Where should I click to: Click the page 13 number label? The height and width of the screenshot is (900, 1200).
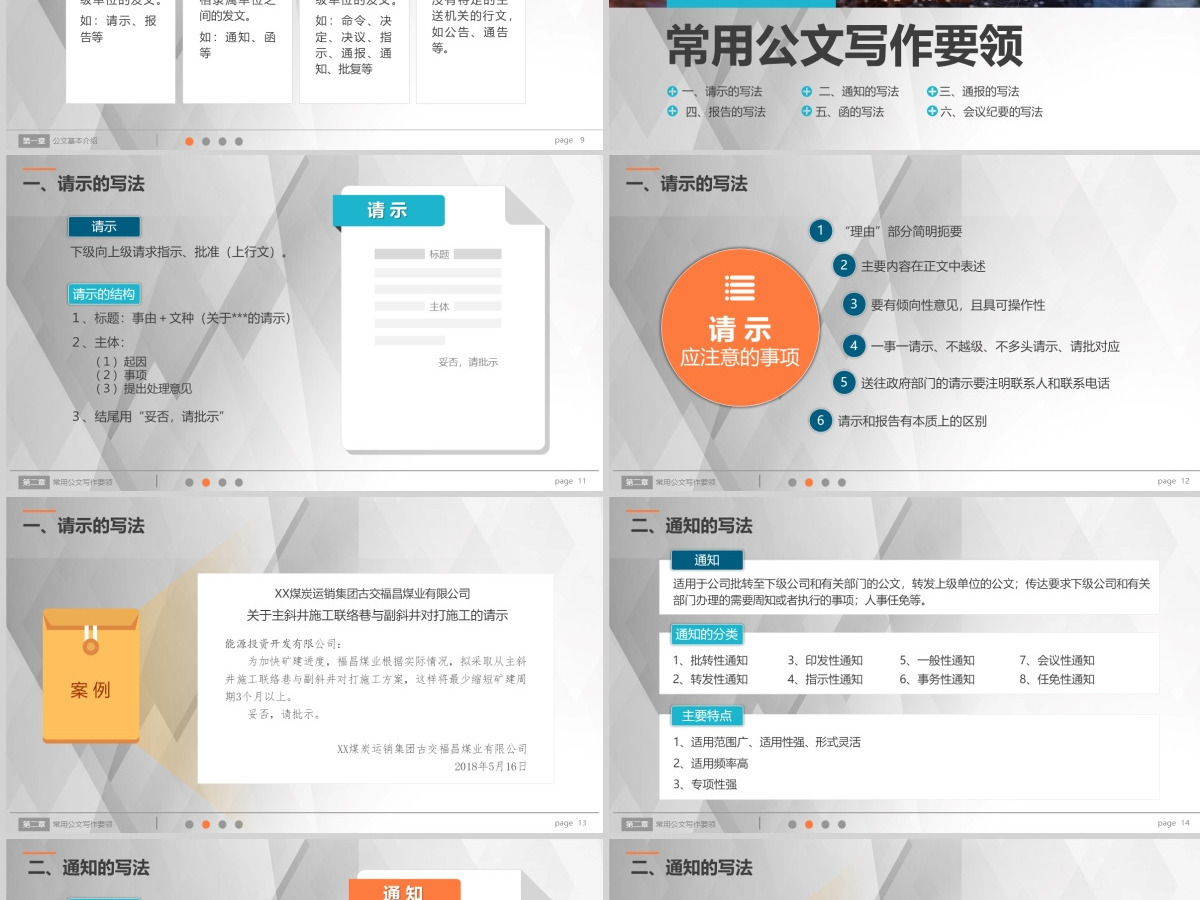click(571, 823)
